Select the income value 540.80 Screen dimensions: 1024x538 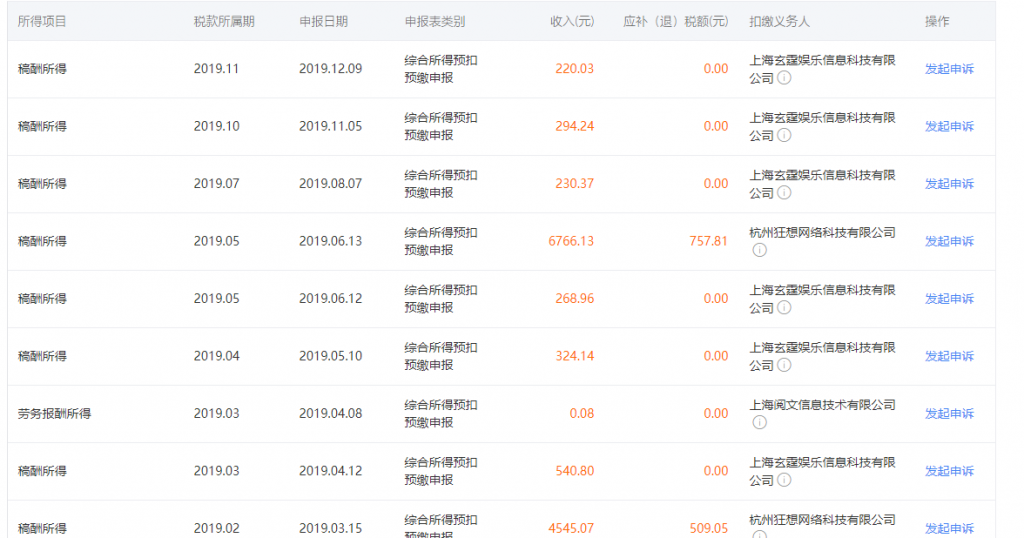pyautogui.click(x=575, y=471)
